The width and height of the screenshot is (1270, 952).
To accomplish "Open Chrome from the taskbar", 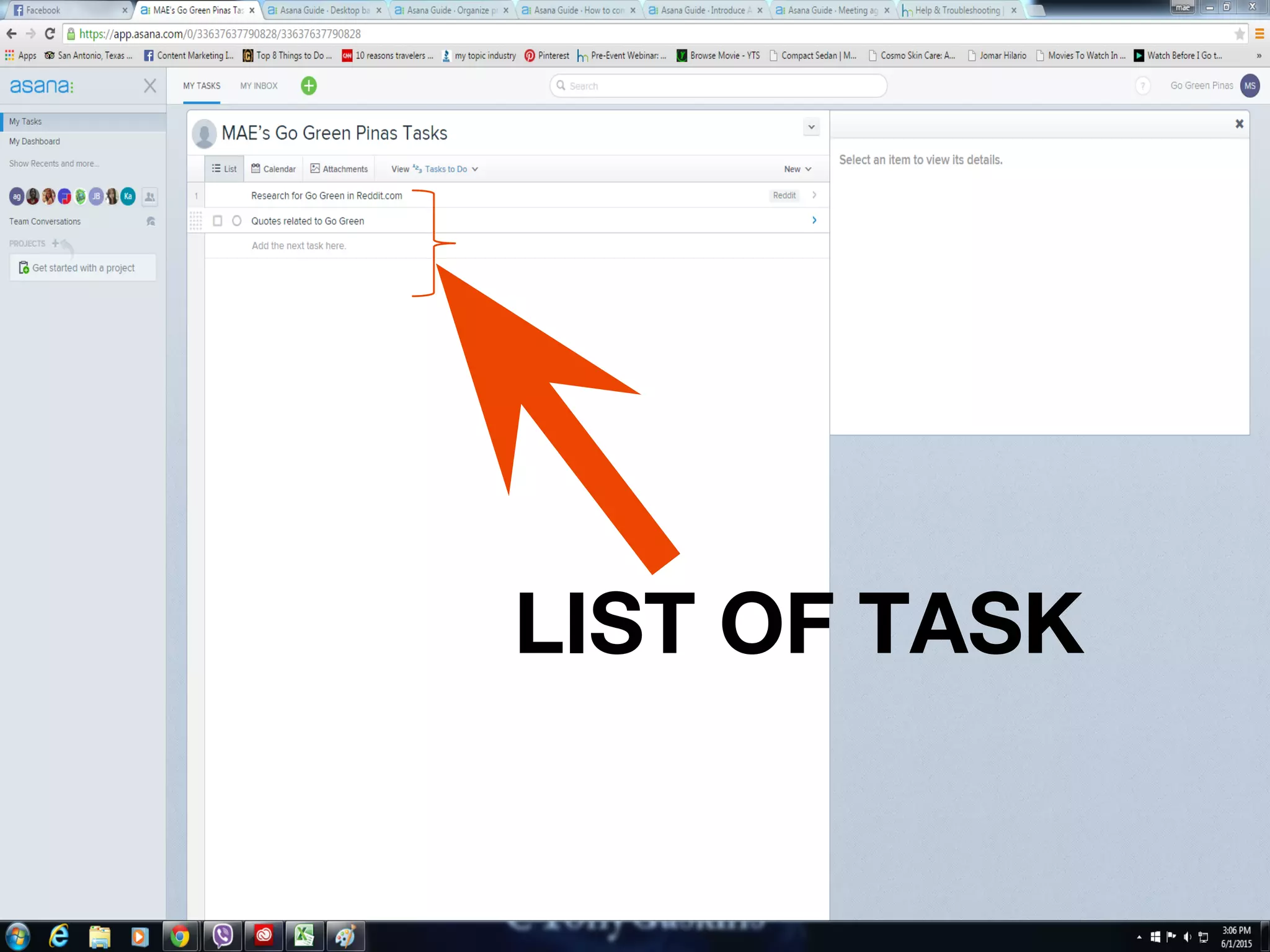I will (x=180, y=937).
